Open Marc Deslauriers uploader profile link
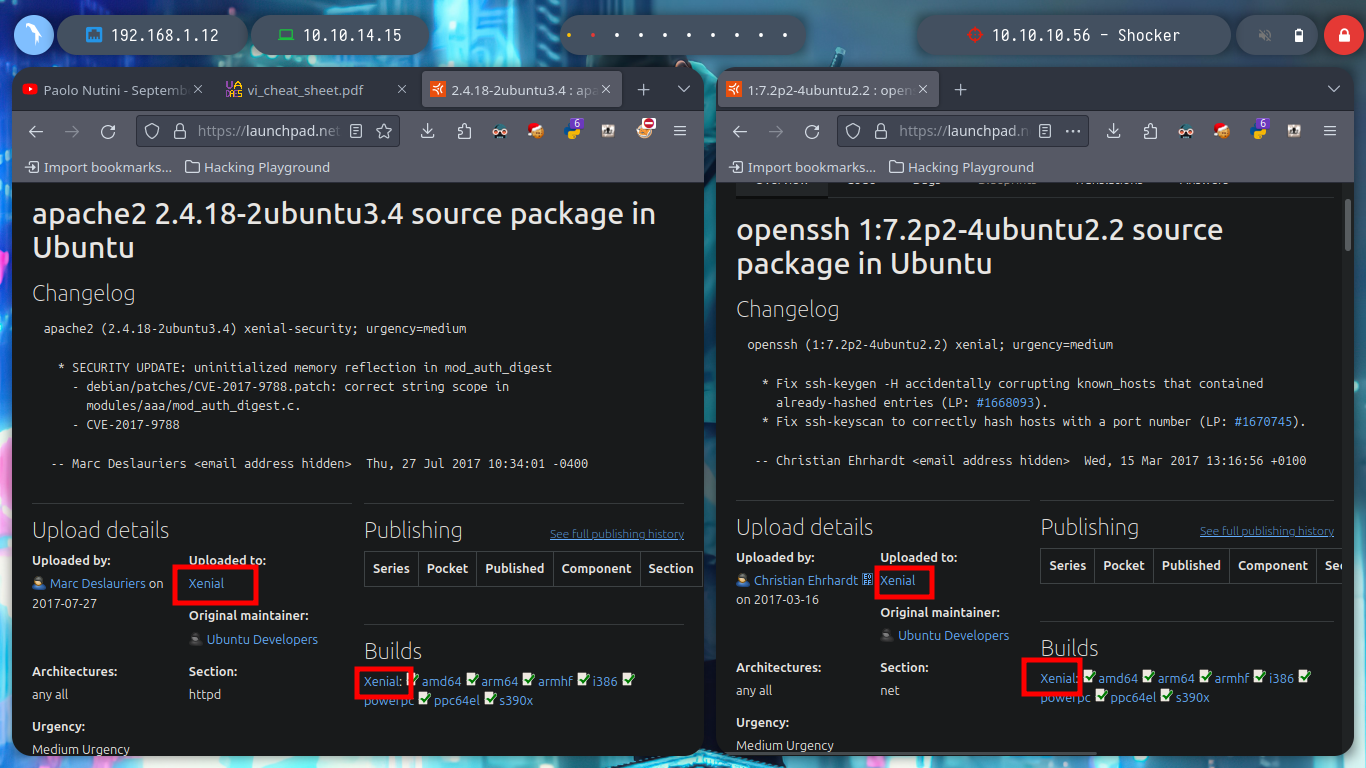1366x768 pixels. [x=98, y=583]
